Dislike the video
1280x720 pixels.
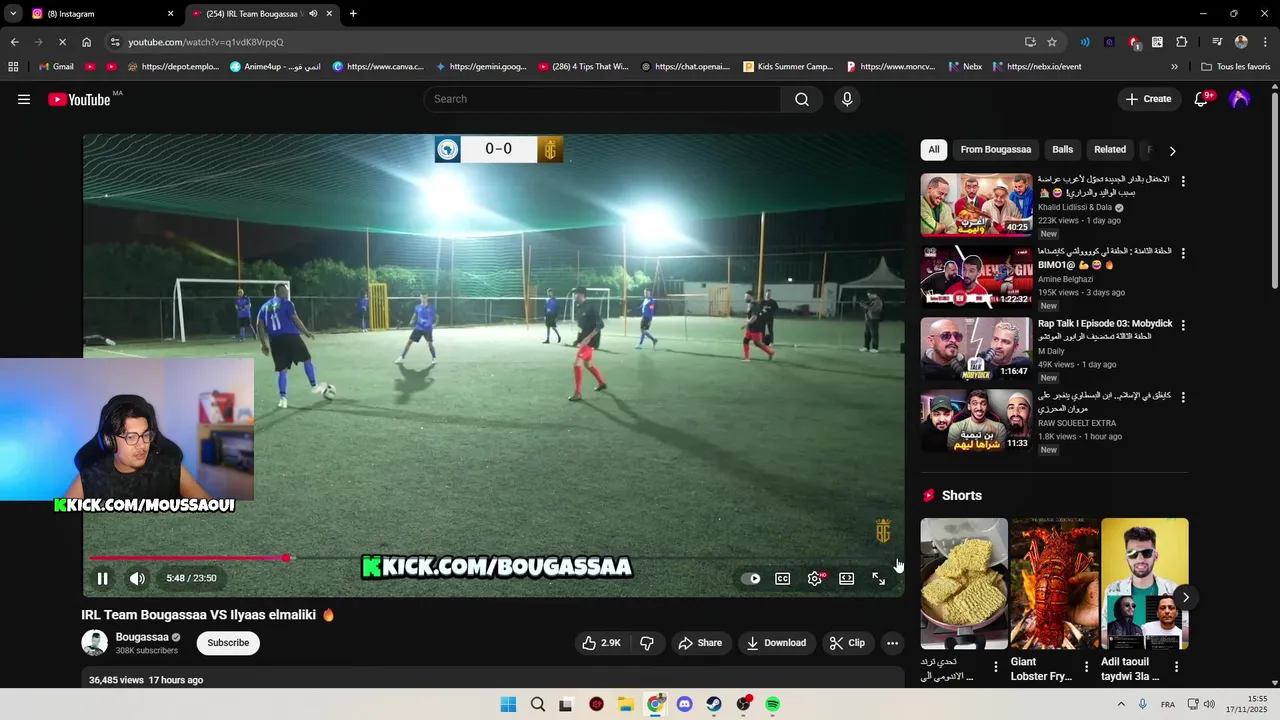tap(647, 643)
